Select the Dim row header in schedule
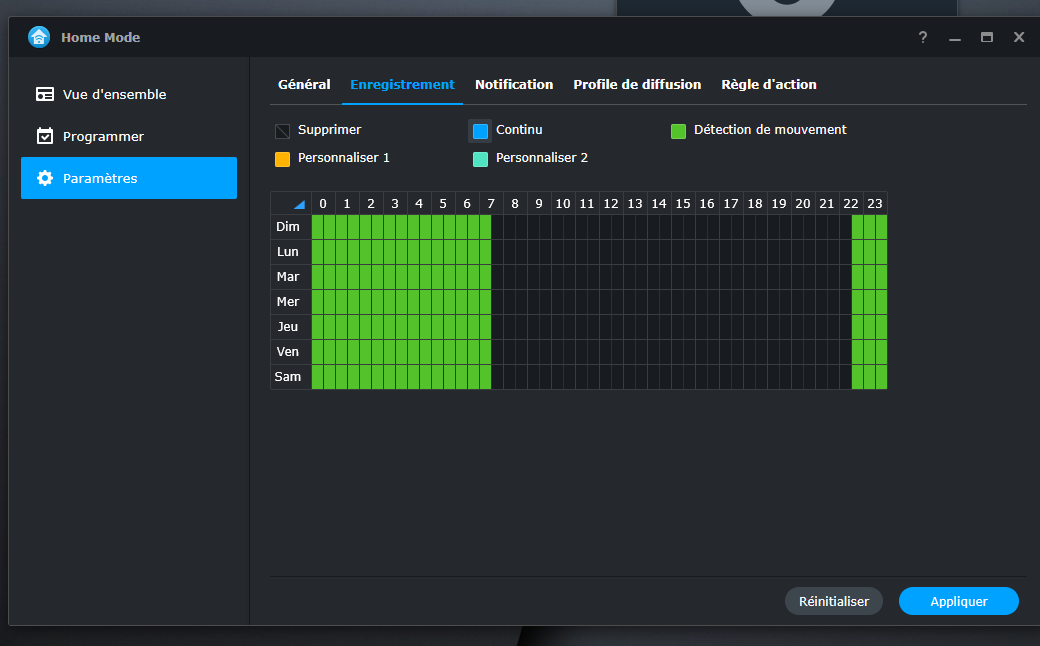Image resolution: width=1040 pixels, height=646 pixels. tap(288, 227)
